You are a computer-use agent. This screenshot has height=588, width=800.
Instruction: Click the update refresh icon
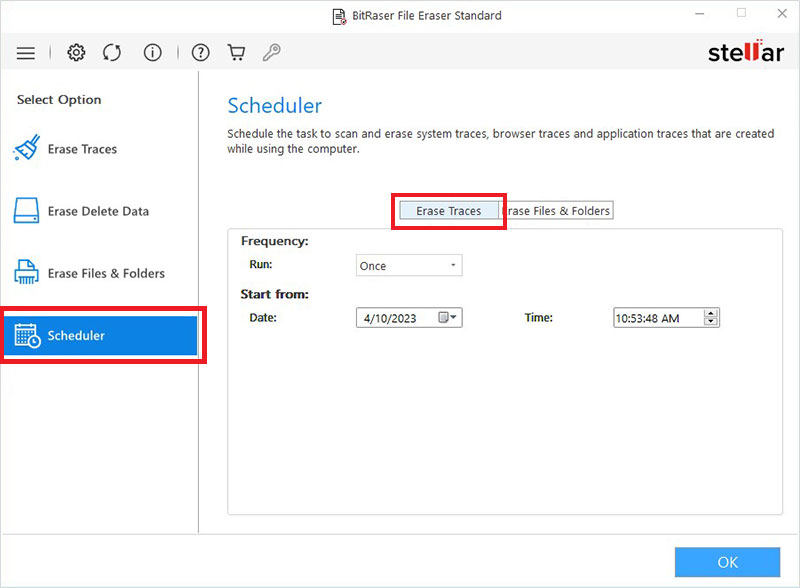112,52
